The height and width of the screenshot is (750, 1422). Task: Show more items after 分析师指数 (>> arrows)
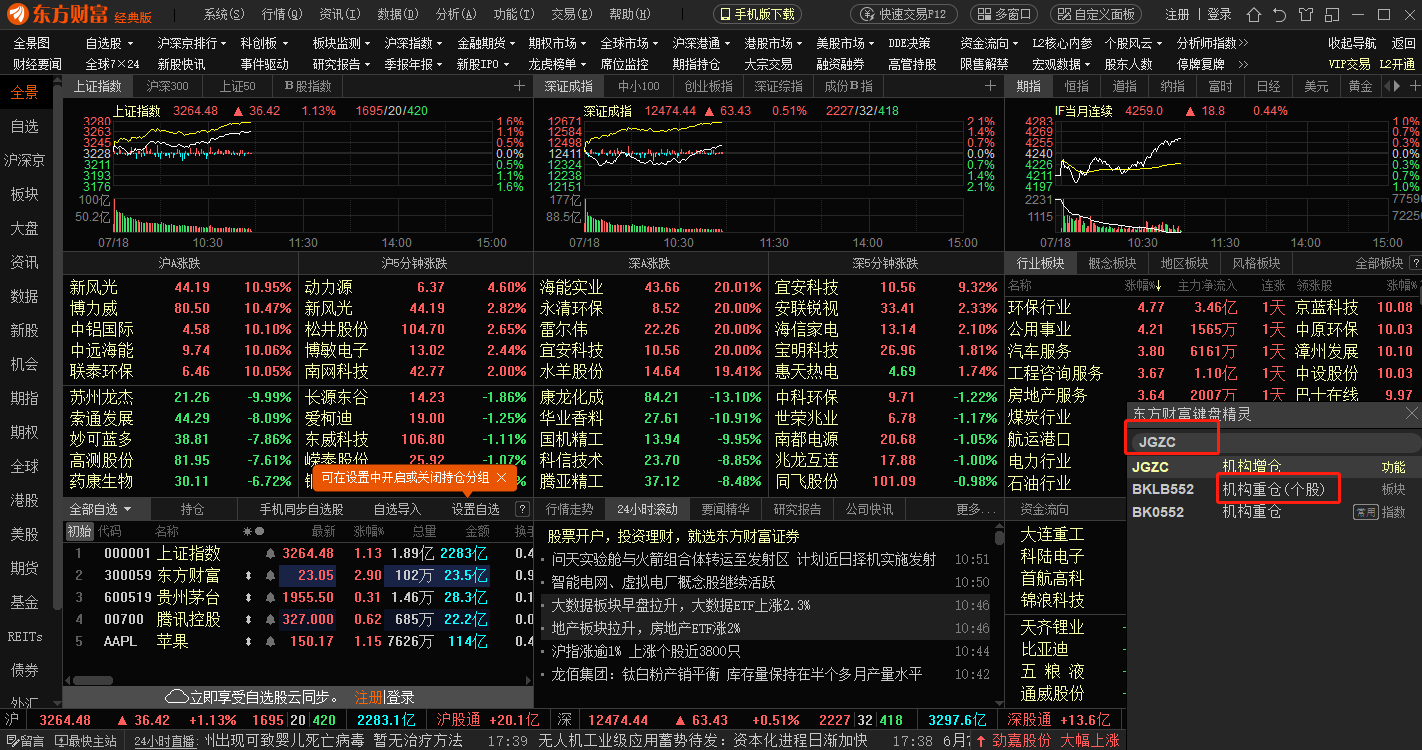pyautogui.click(x=1243, y=44)
